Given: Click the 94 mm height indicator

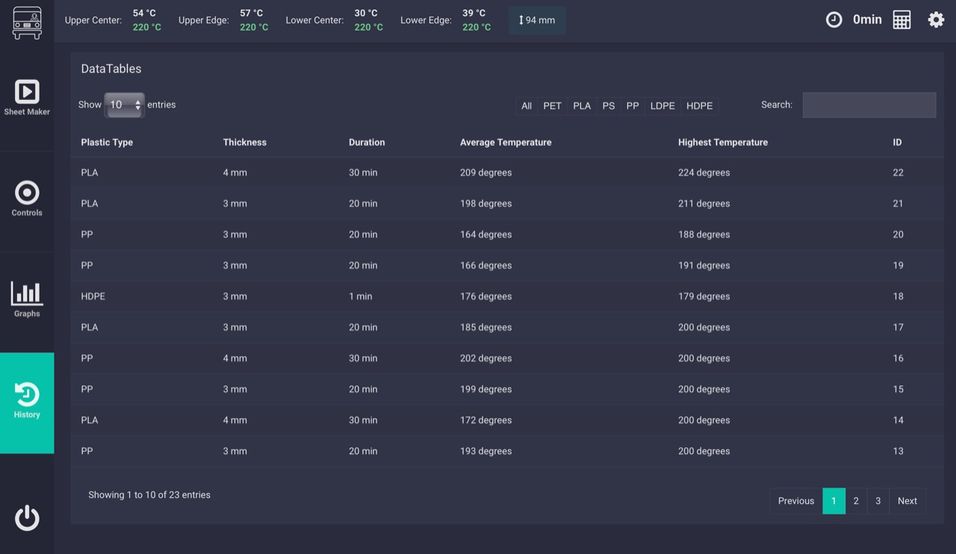Looking at the screenshot, I should tap(537, 20).
